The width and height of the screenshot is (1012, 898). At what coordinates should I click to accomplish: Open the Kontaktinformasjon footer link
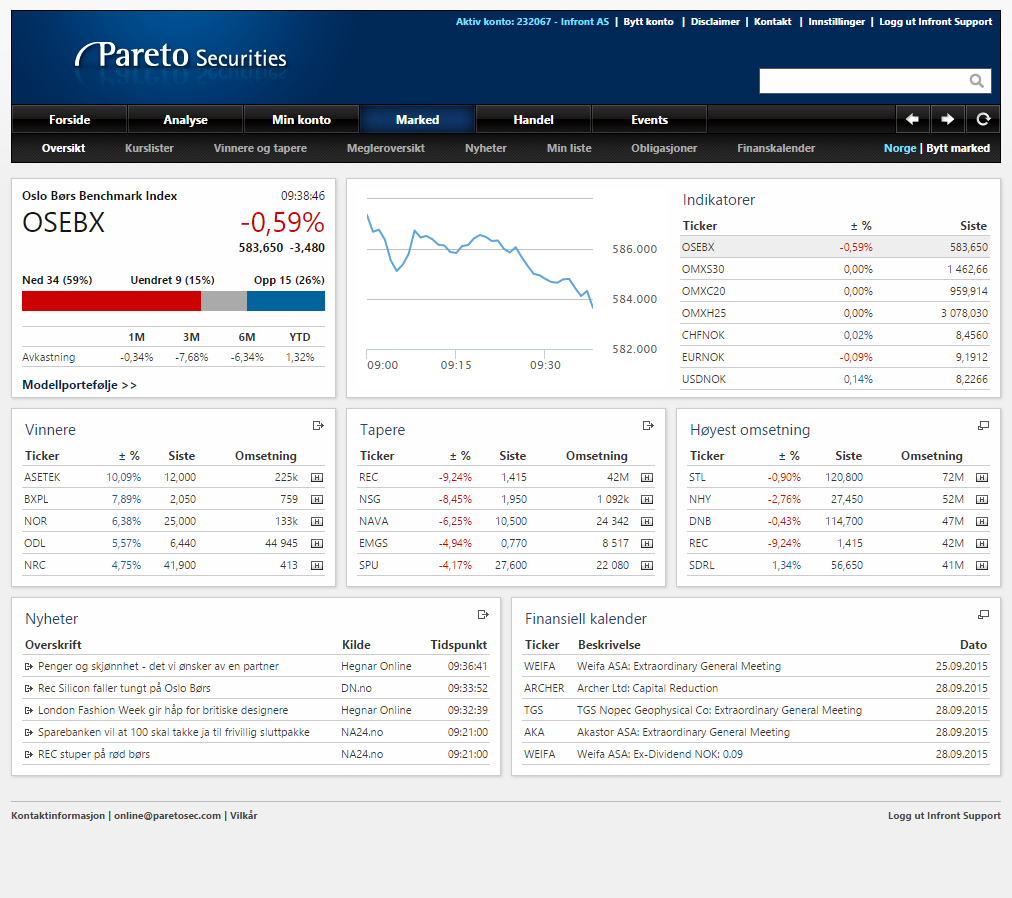click(57, 815)
